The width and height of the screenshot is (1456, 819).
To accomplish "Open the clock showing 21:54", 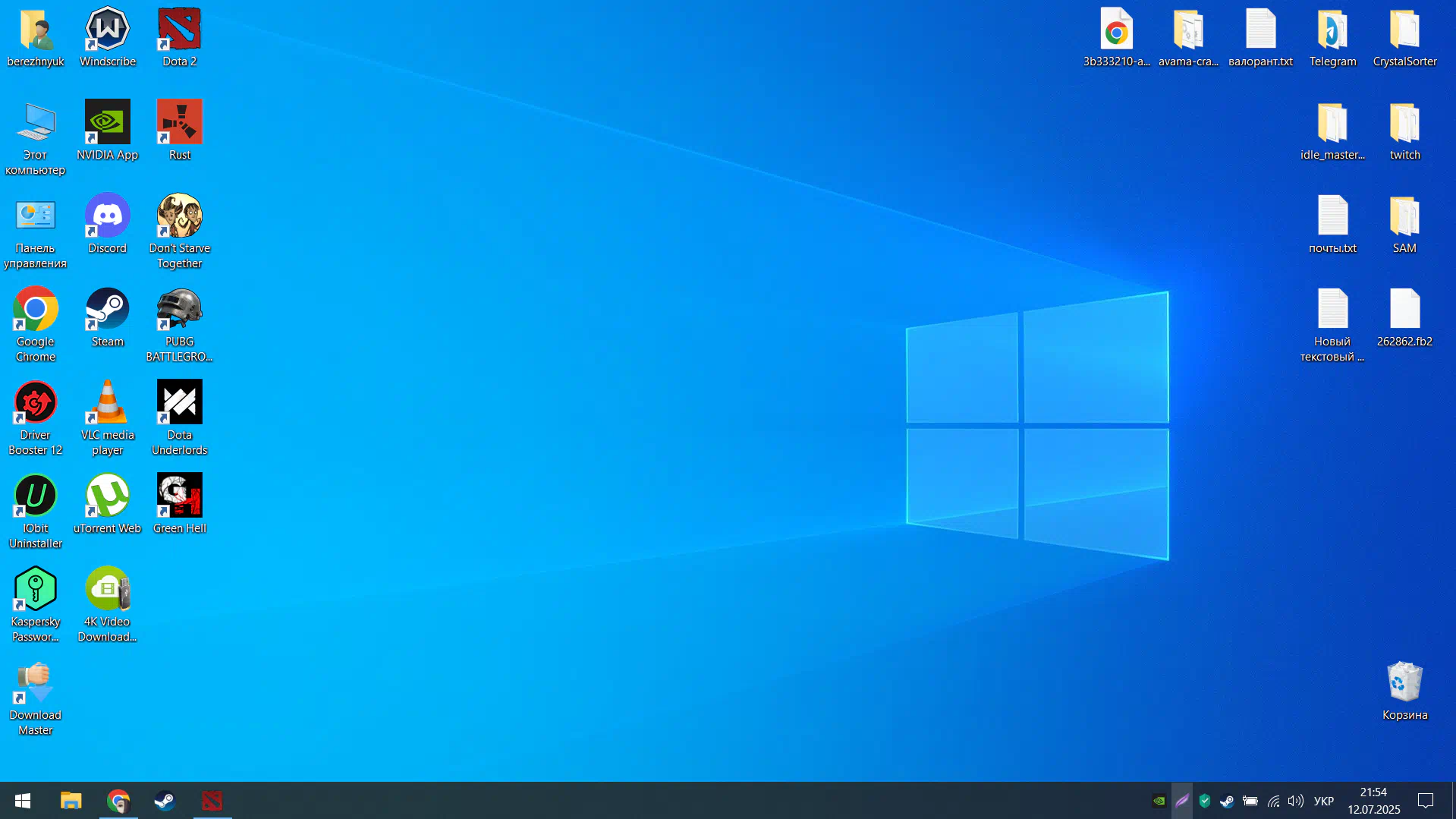I will tap(1374, 801).
